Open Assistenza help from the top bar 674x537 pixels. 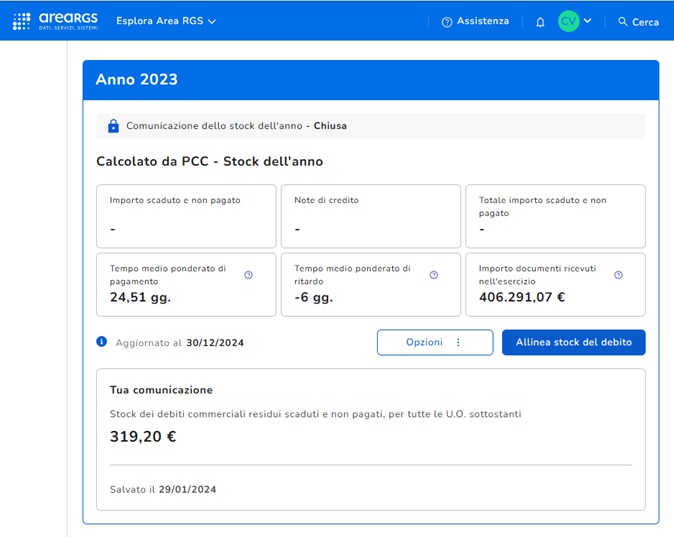pos(475,21)
